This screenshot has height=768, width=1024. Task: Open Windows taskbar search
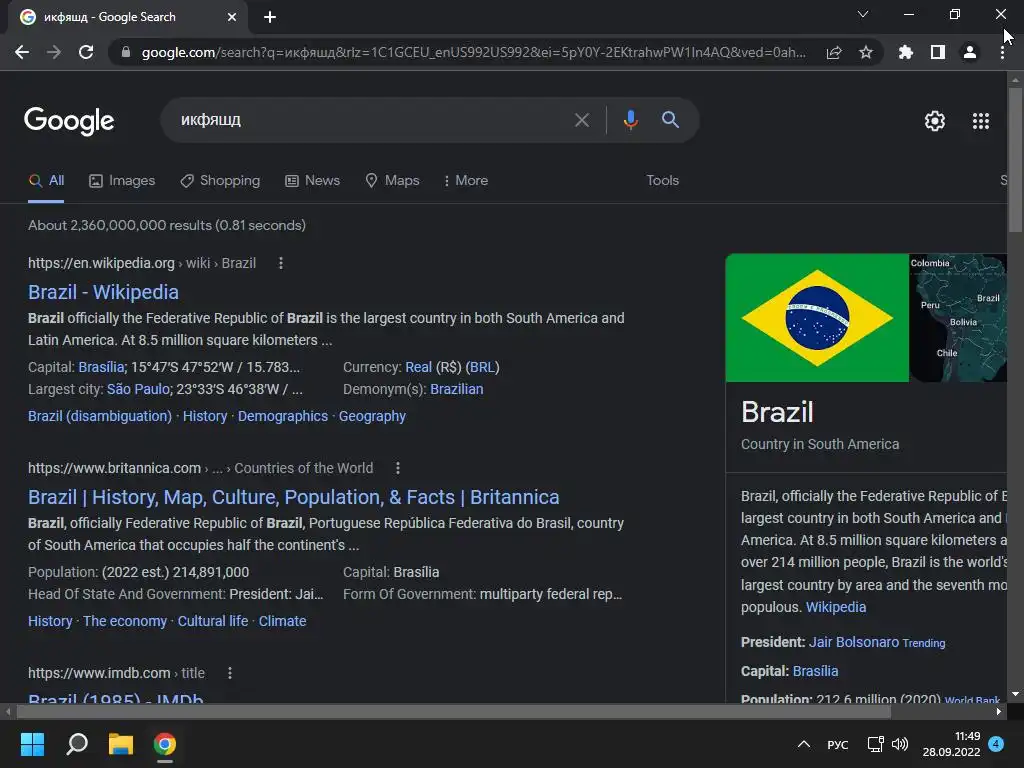[77, 744]
